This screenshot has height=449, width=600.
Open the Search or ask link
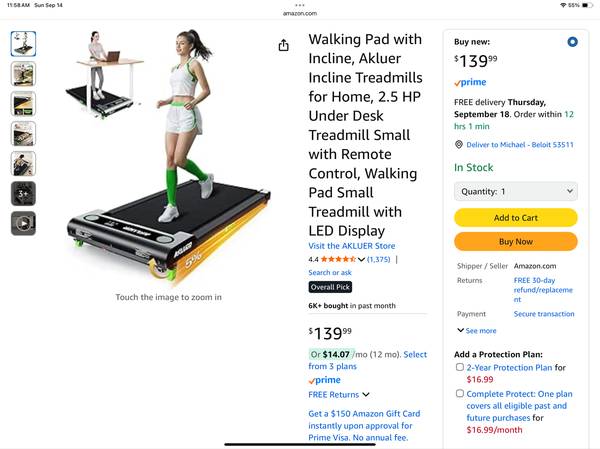coord(330,273)
